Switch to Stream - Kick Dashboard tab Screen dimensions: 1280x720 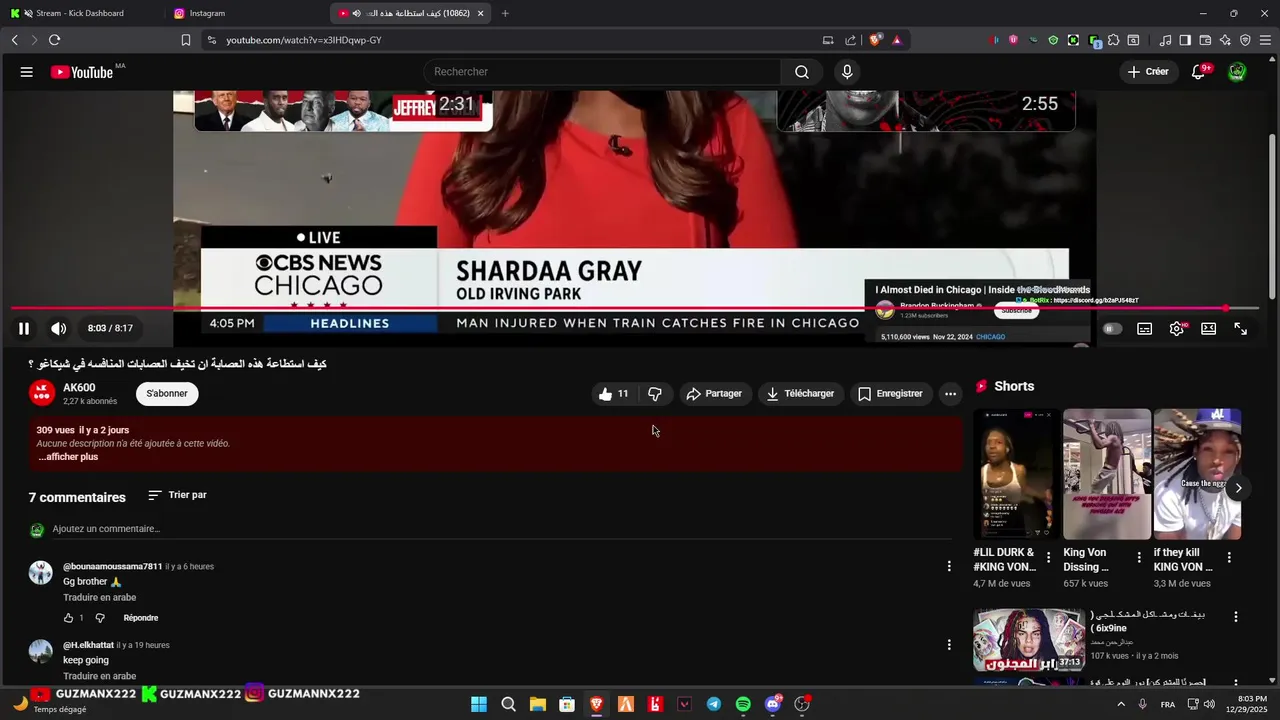coord(80,13)
